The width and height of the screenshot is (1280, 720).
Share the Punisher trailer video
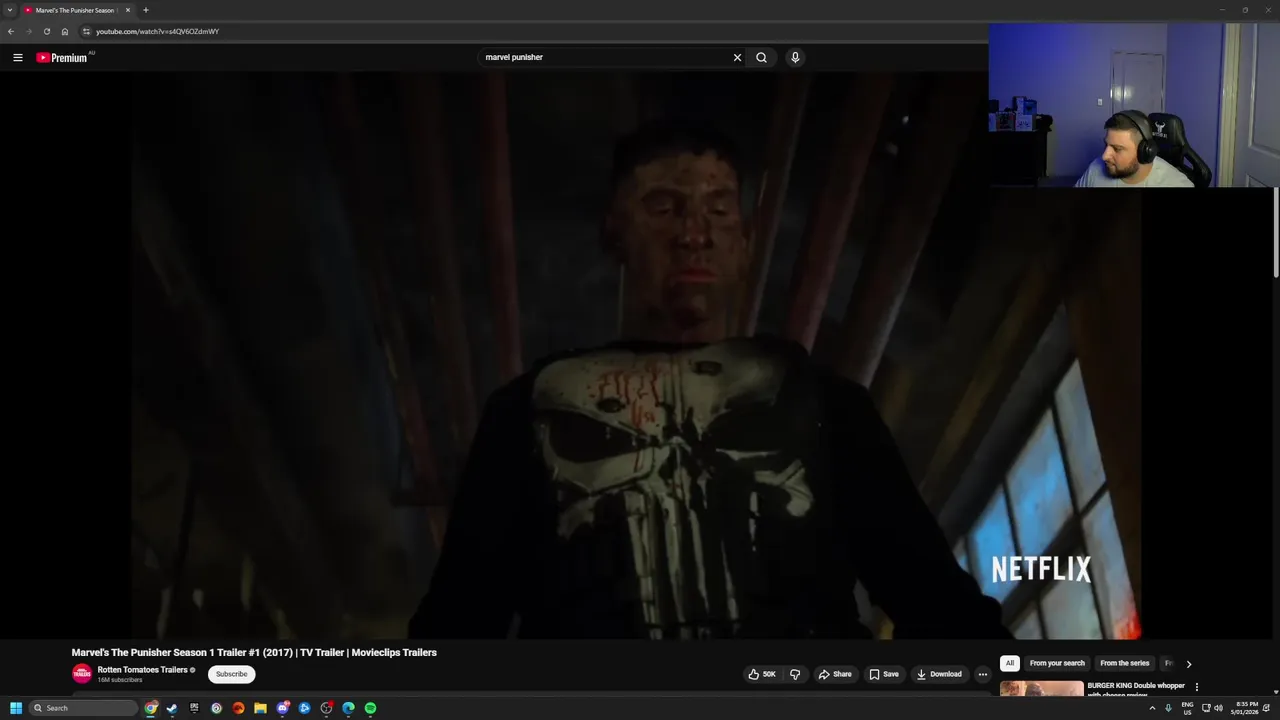tap(835, 674)
